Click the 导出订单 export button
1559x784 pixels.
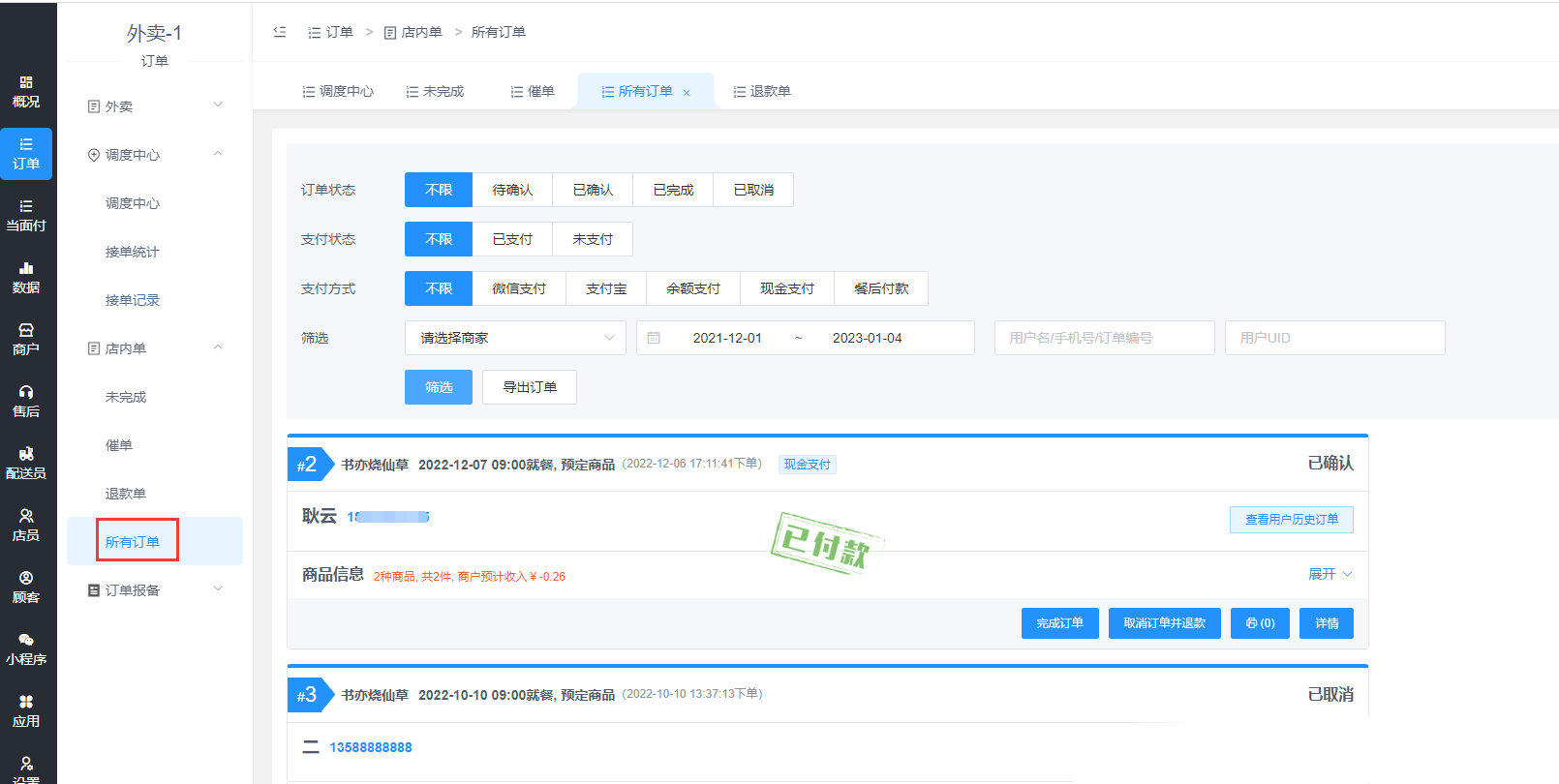tap(530, 387)
